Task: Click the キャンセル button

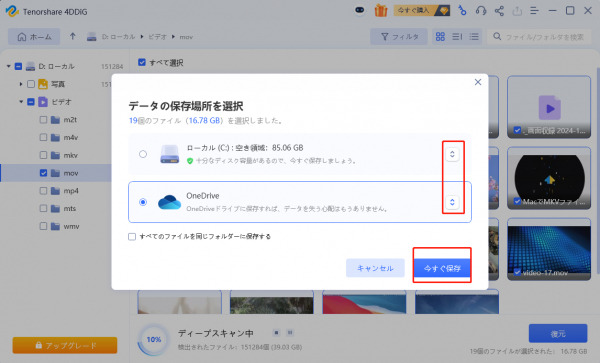Action: click(x=375, y=268)
